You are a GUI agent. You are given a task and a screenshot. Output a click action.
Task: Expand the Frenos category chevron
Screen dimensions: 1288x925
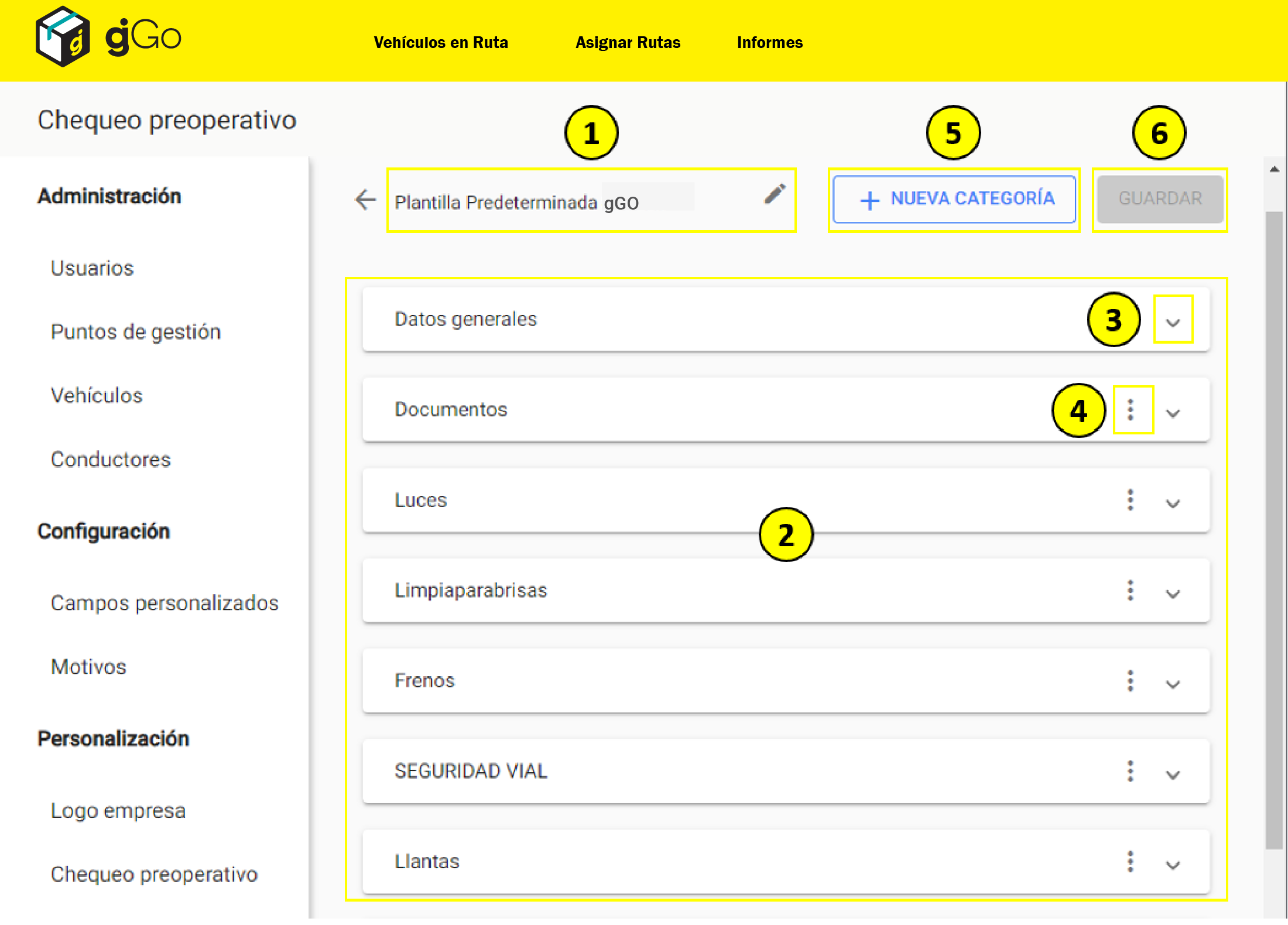[1173, 684]
